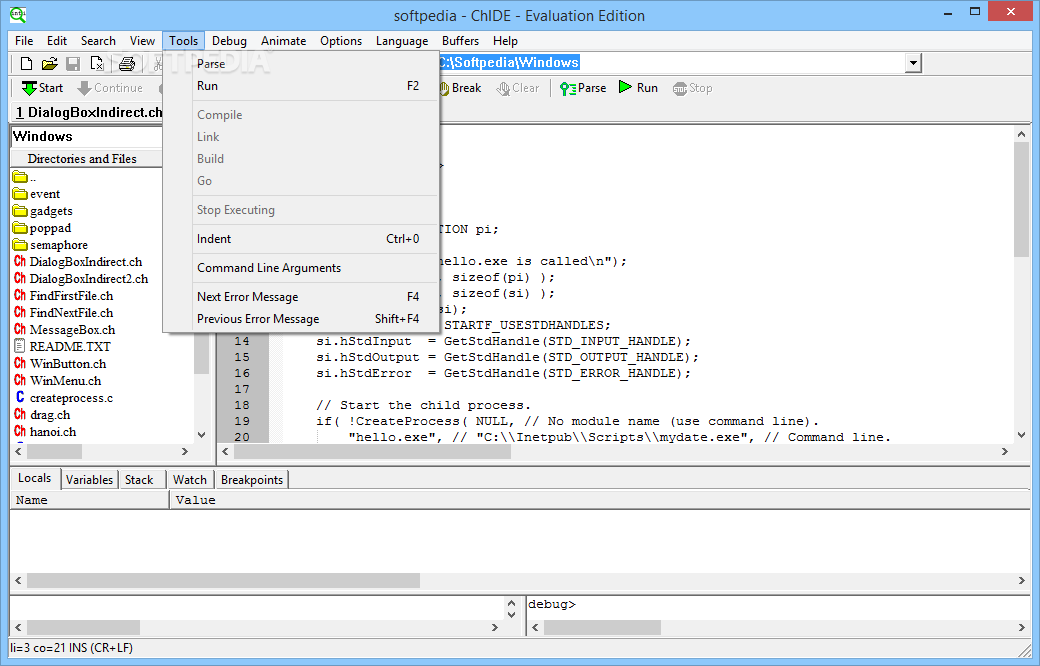Click the code editor vertical scrollbar thumb
The width and height of the screenshot is (1040, 666).
(x=1021, y=199)
